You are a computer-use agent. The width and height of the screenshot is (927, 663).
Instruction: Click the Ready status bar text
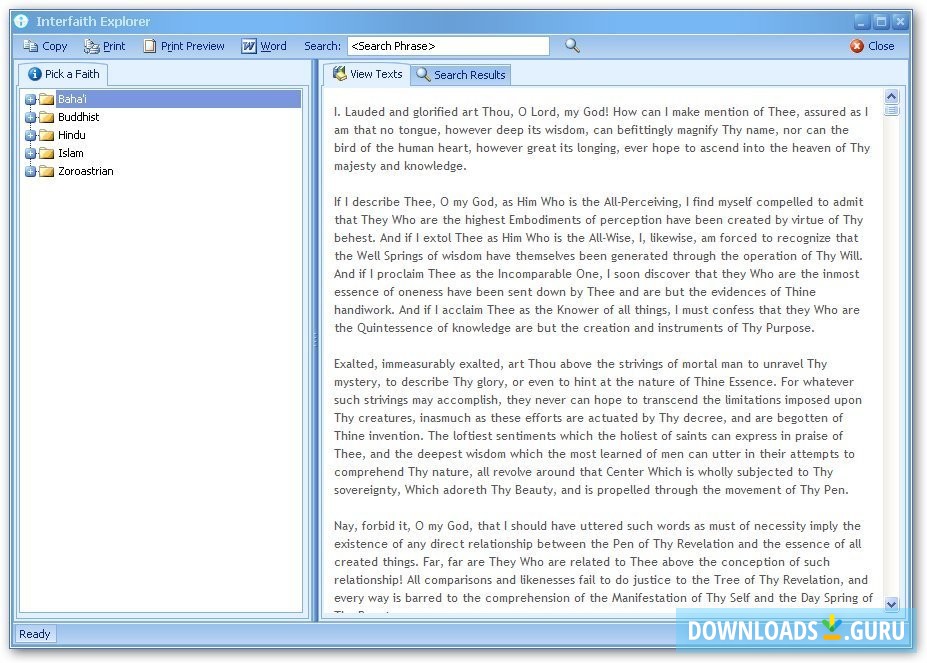(34, 634)
